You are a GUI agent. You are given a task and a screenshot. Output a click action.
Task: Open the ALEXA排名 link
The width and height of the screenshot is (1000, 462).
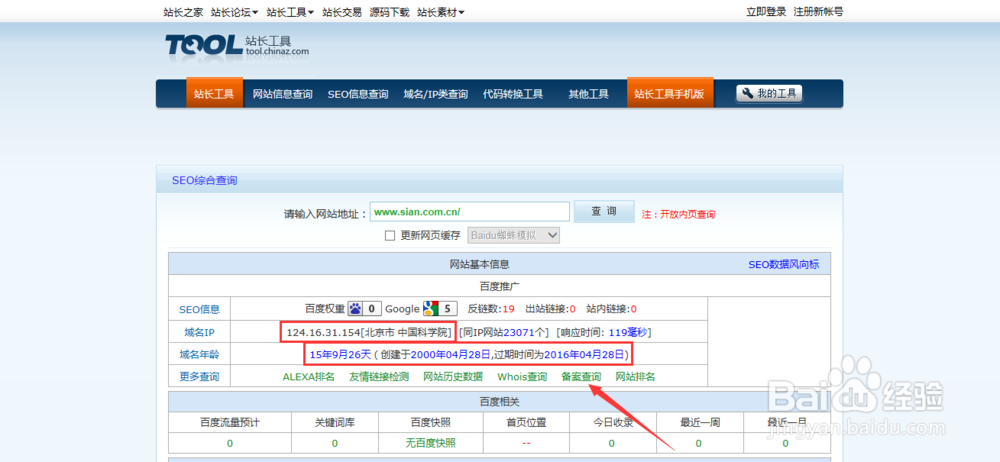[x=309, y=376]
